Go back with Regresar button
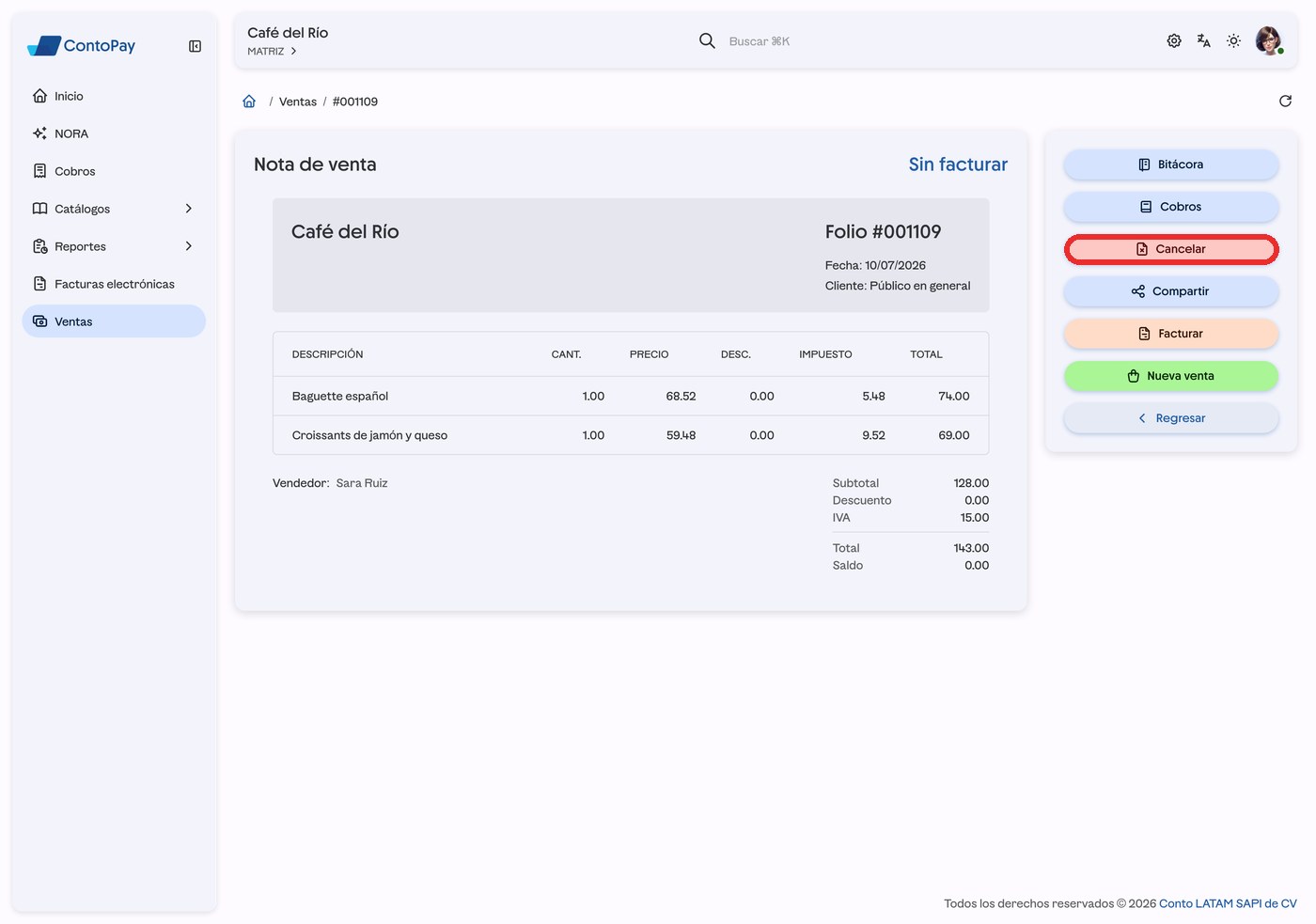Viewport: 1316px width, 924px height. pyautogui.click(x=1171, y=418)
